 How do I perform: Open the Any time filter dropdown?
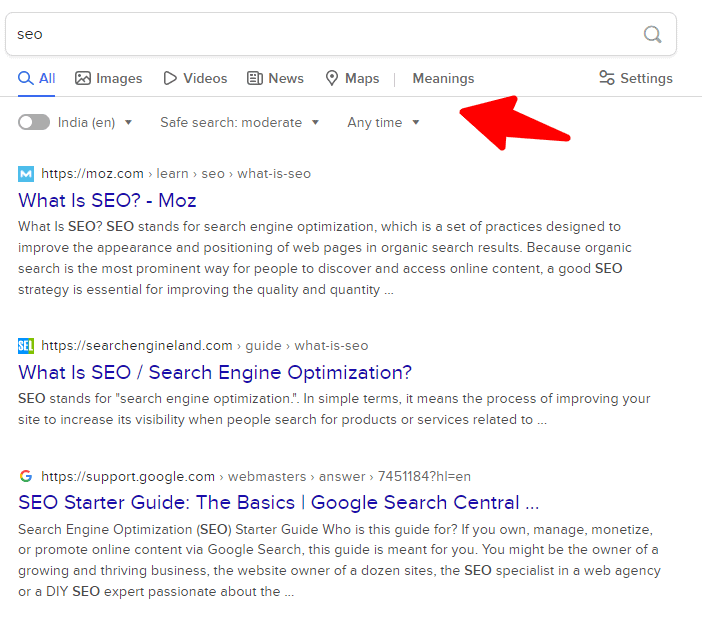(383, 122)
